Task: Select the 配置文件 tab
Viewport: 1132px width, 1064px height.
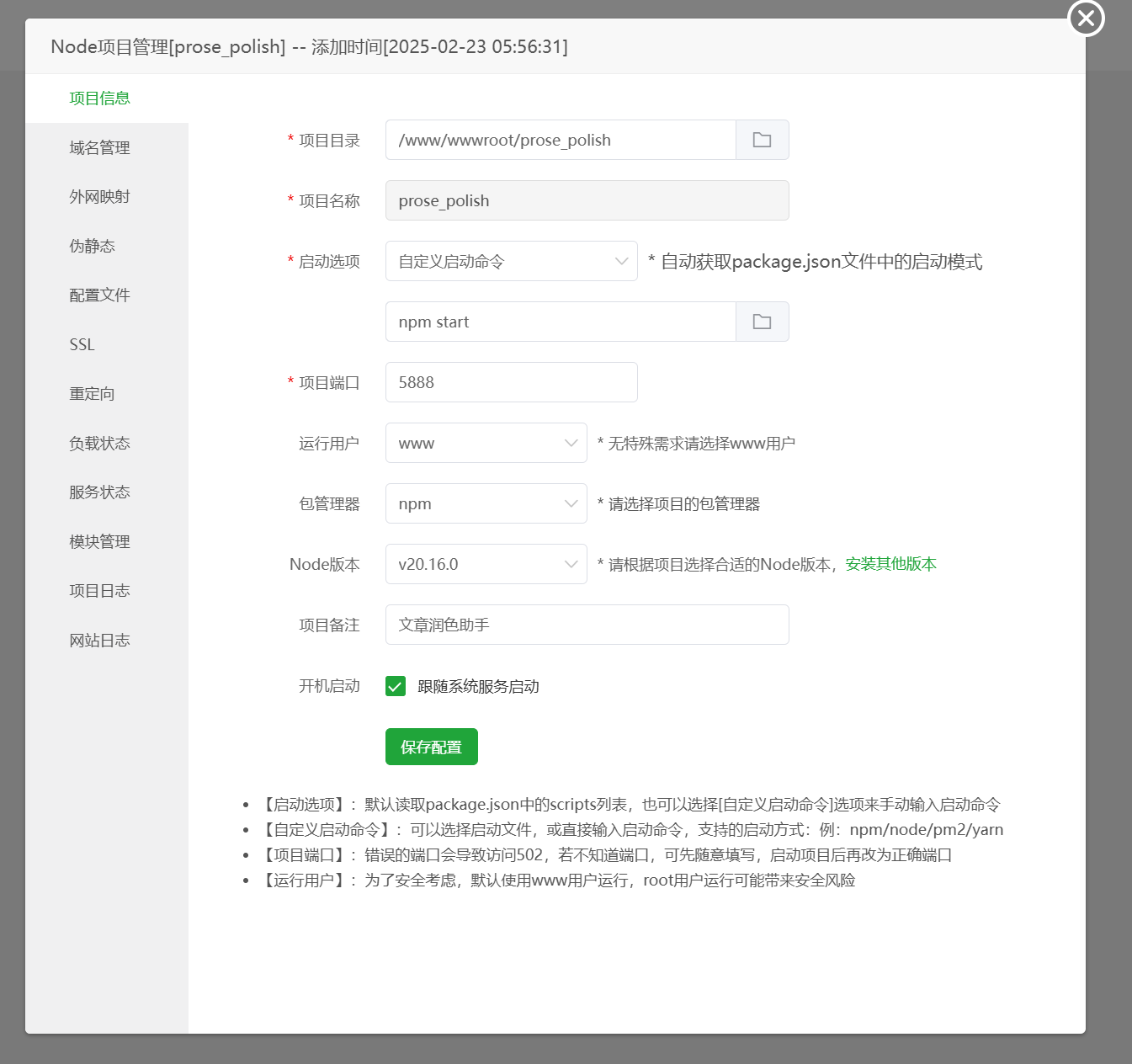Action: pos(99,295)
